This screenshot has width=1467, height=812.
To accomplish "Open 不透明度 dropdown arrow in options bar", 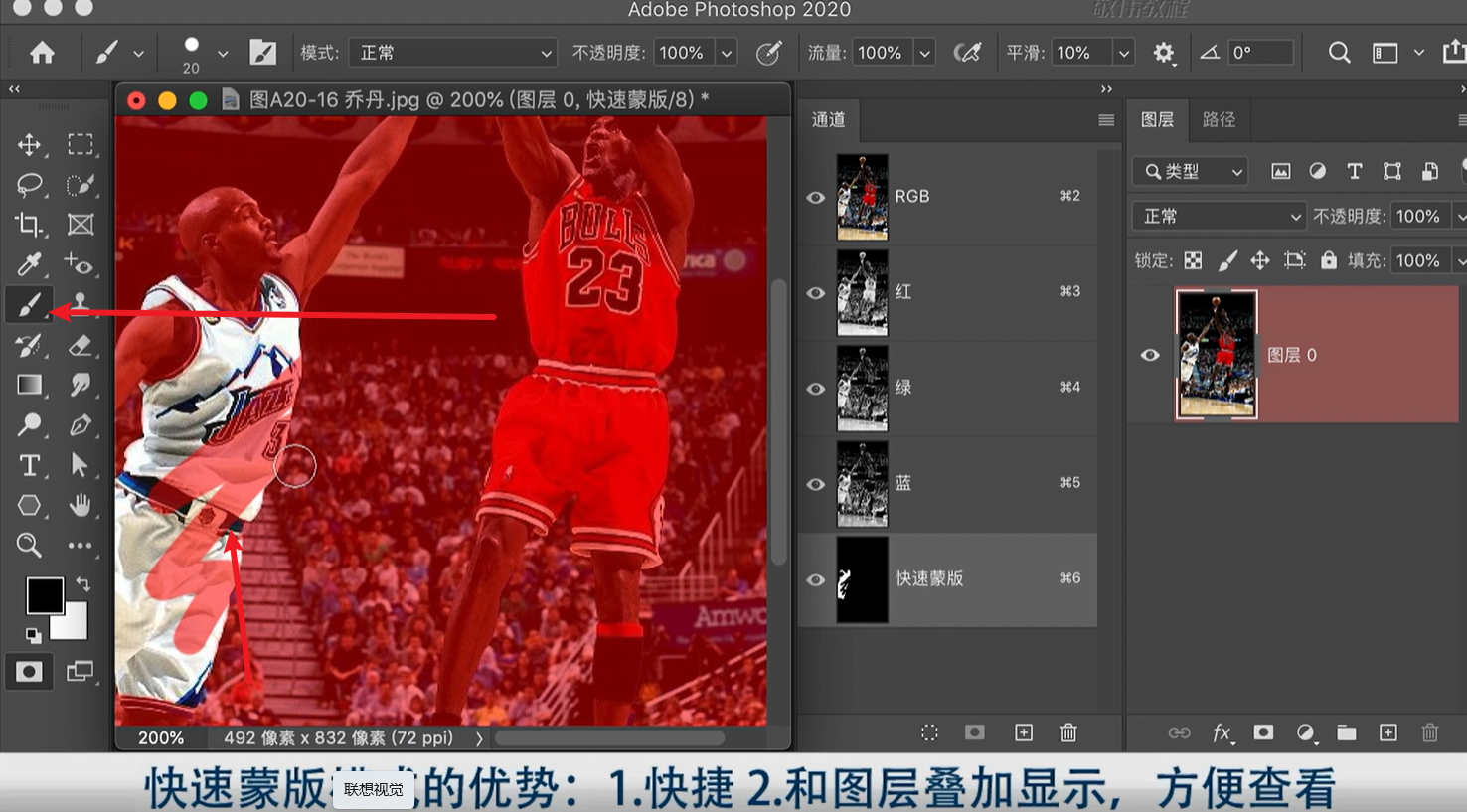I will coord(727,53).
